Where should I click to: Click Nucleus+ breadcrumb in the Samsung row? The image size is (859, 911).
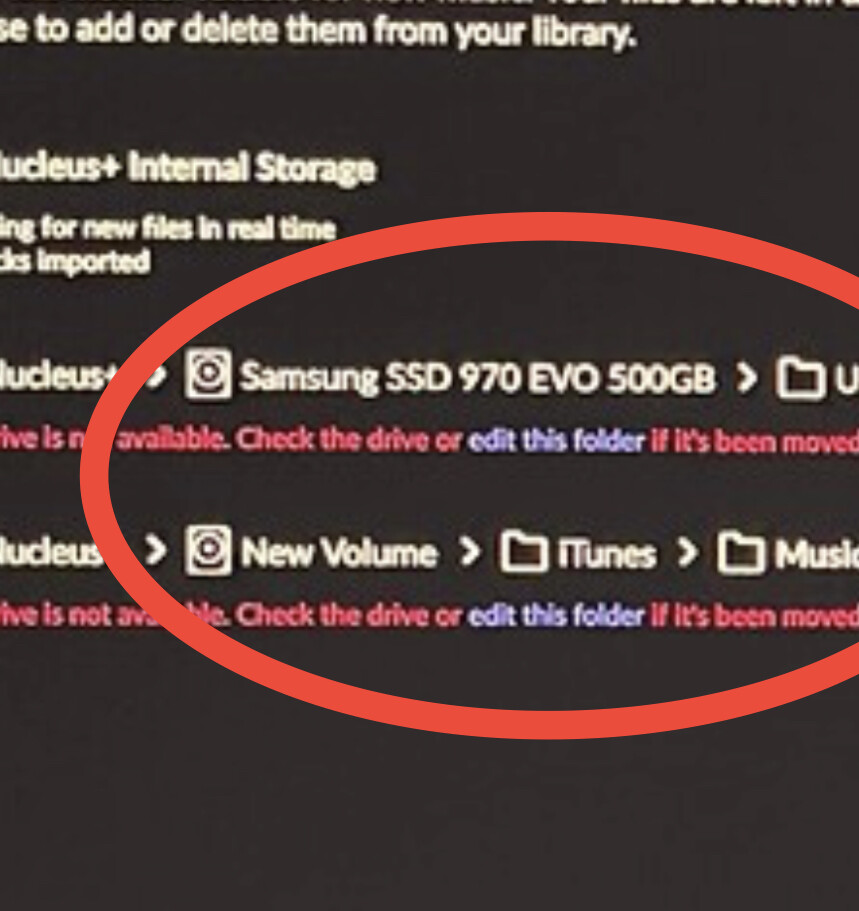[x=59, y=376]
